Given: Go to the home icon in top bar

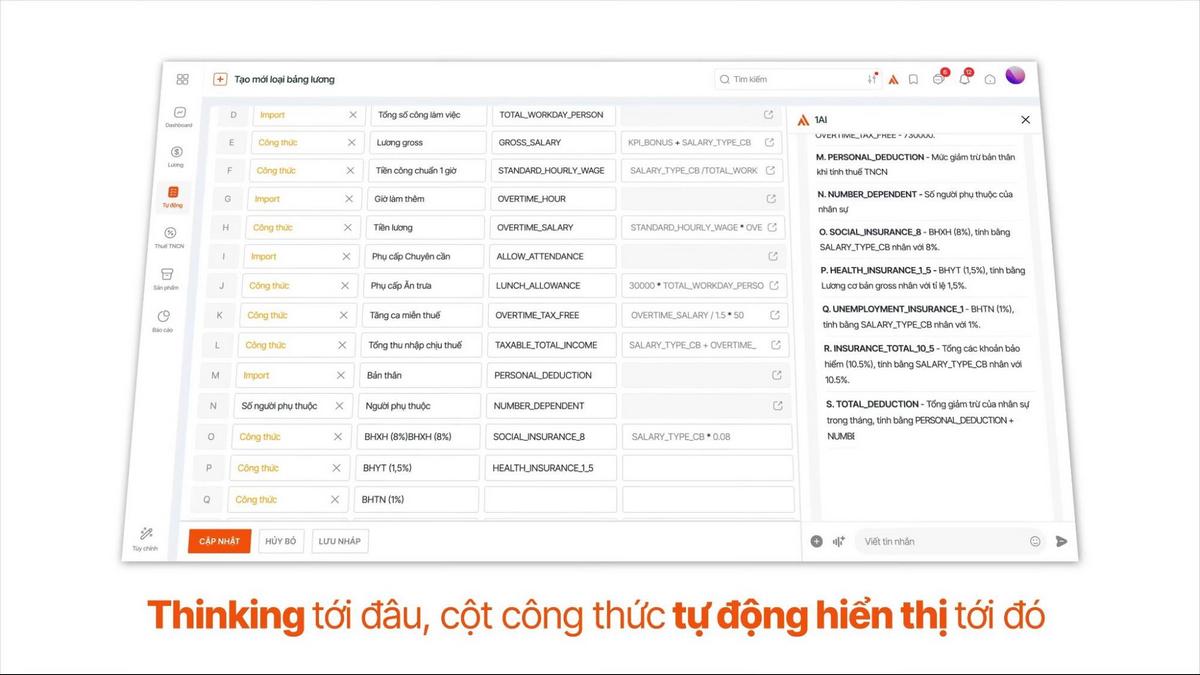Looking at the screenshot, I should click(x=990, y=79).
